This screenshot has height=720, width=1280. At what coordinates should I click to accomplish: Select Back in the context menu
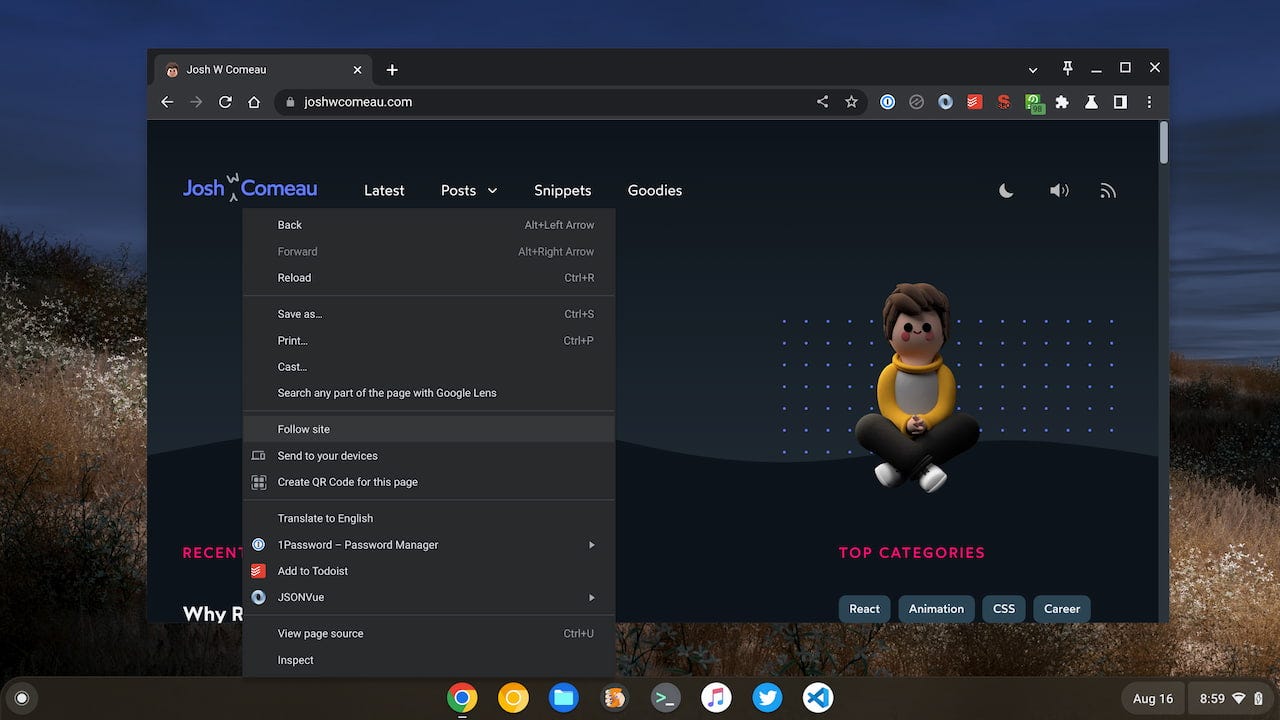click(x=428, y=225)
